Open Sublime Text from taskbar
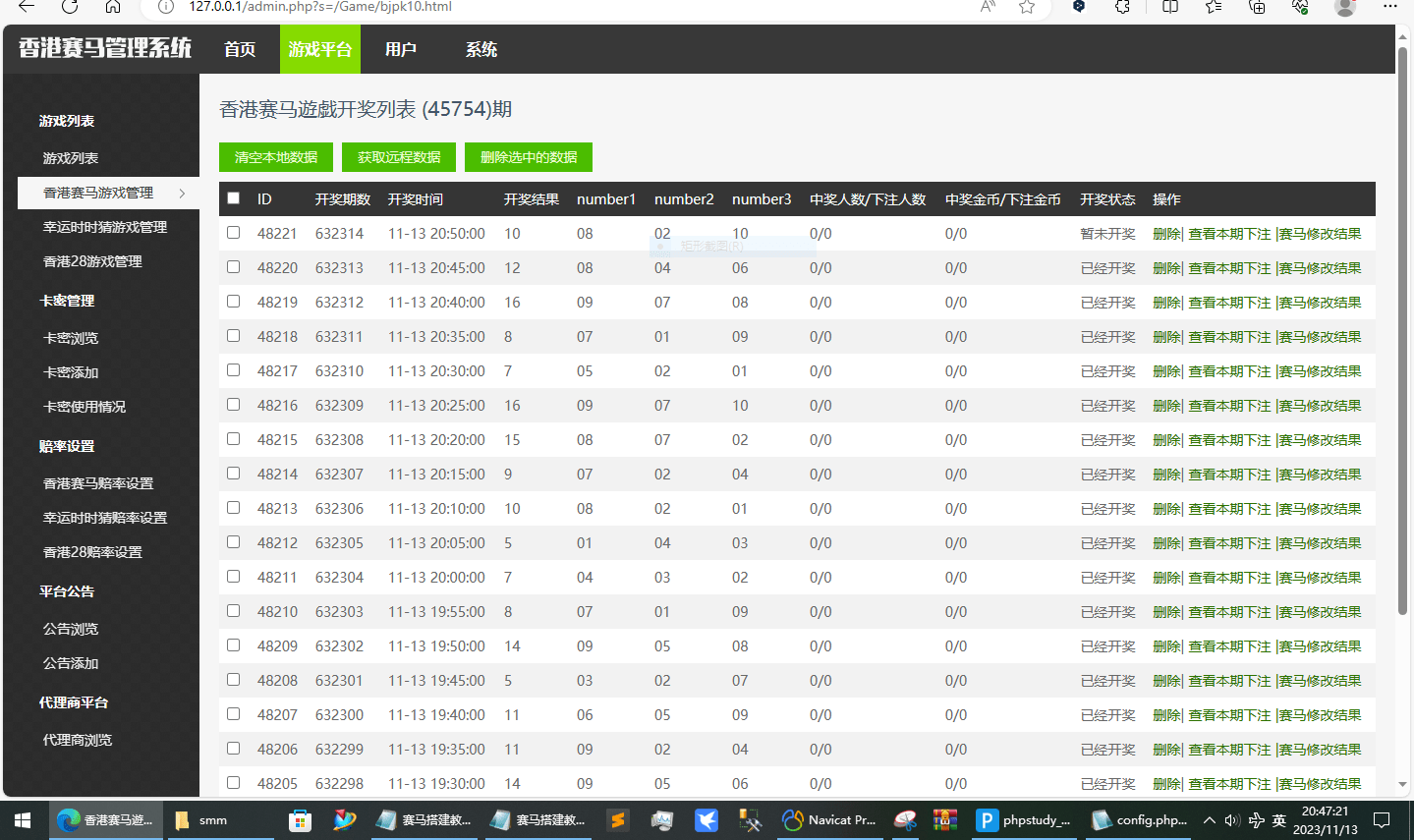1414x840 pixels. [617, 819]
